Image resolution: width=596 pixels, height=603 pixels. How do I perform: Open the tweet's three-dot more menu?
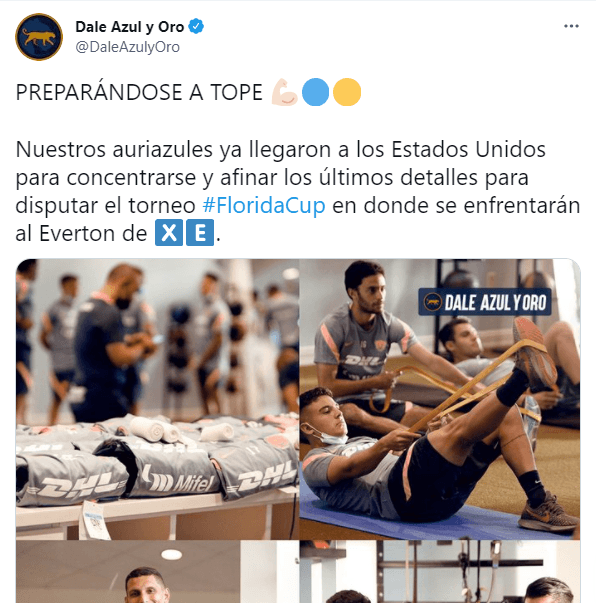571,26
